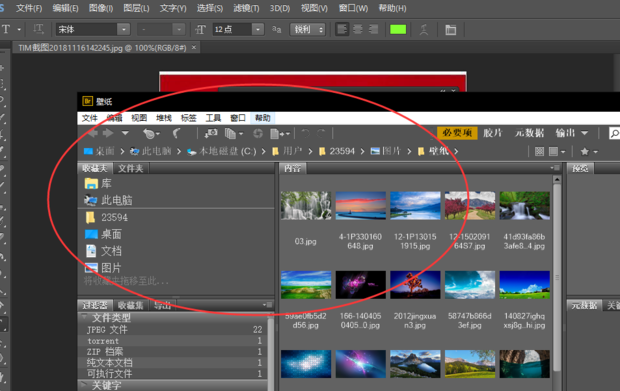The image size is (620, 391).
Task: Select the 4-1P330160648.jpg sunset thumbnail
Action: 360,205
